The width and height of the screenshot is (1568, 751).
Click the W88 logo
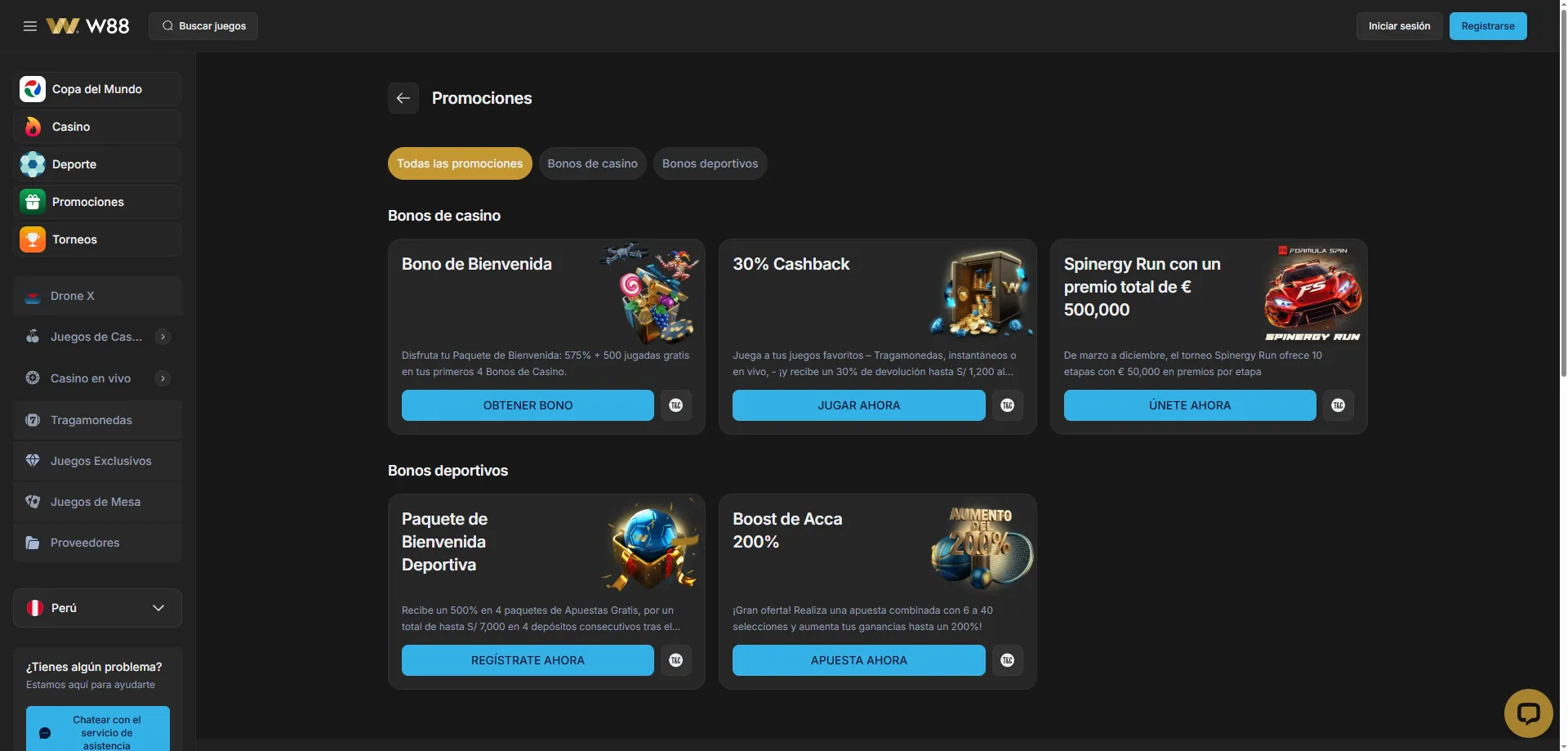(87, 26)
